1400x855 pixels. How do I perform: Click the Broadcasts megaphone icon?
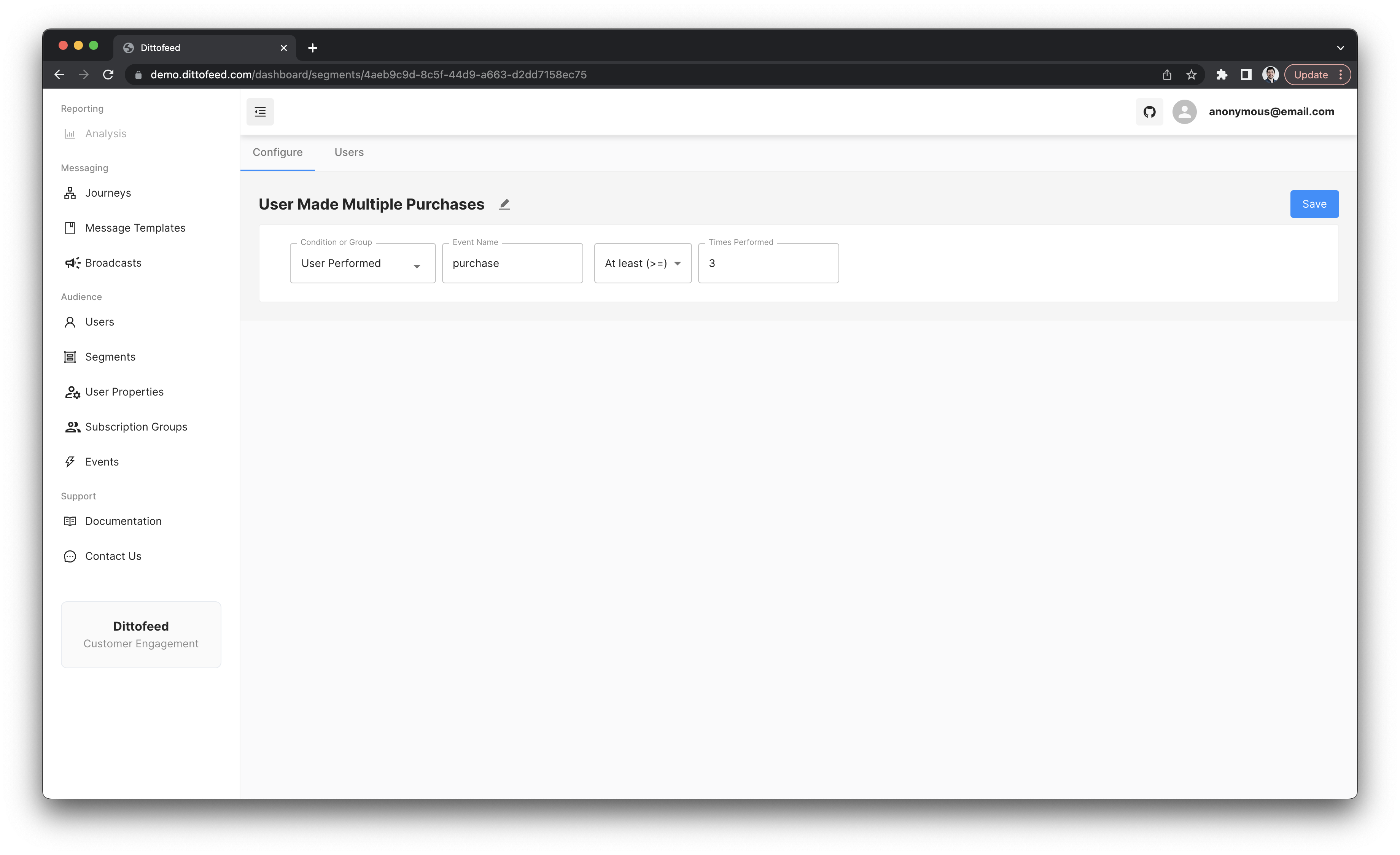point(72,263)
